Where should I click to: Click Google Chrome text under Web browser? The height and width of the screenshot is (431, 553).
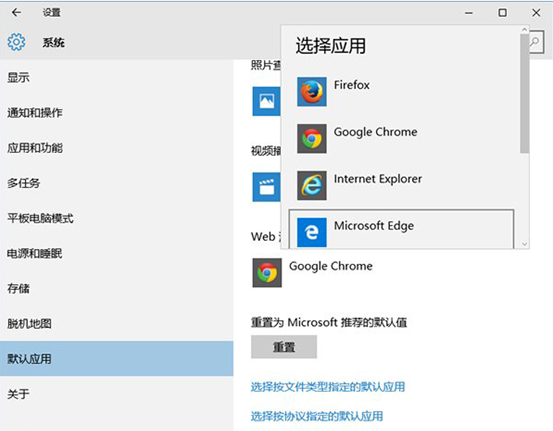tap(331, 266)
